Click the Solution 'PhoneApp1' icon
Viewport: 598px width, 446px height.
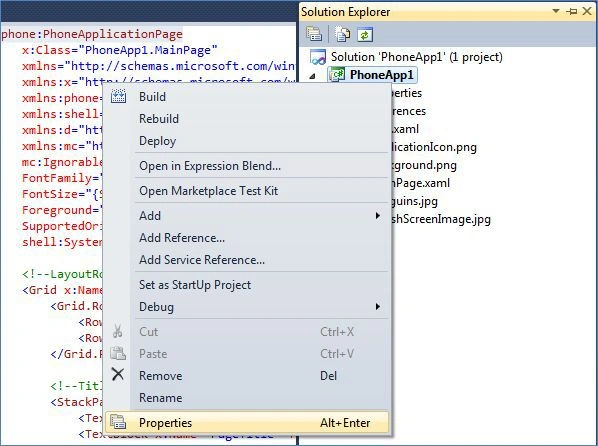pos(318,57)
